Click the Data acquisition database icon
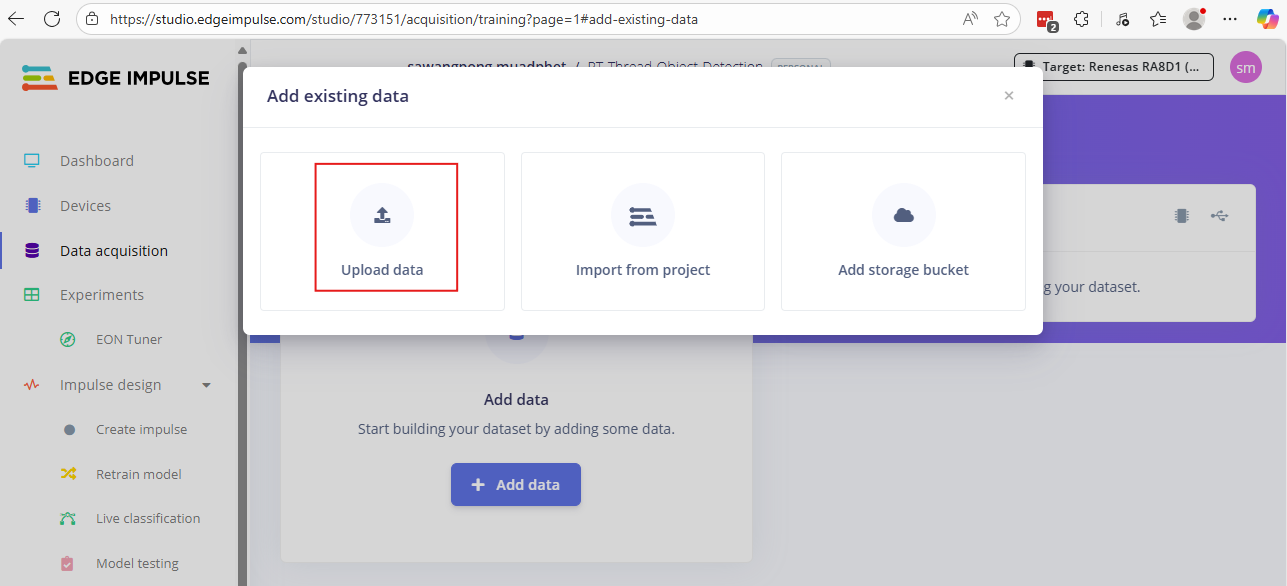 pyautogui.click(x=32, y=251)
